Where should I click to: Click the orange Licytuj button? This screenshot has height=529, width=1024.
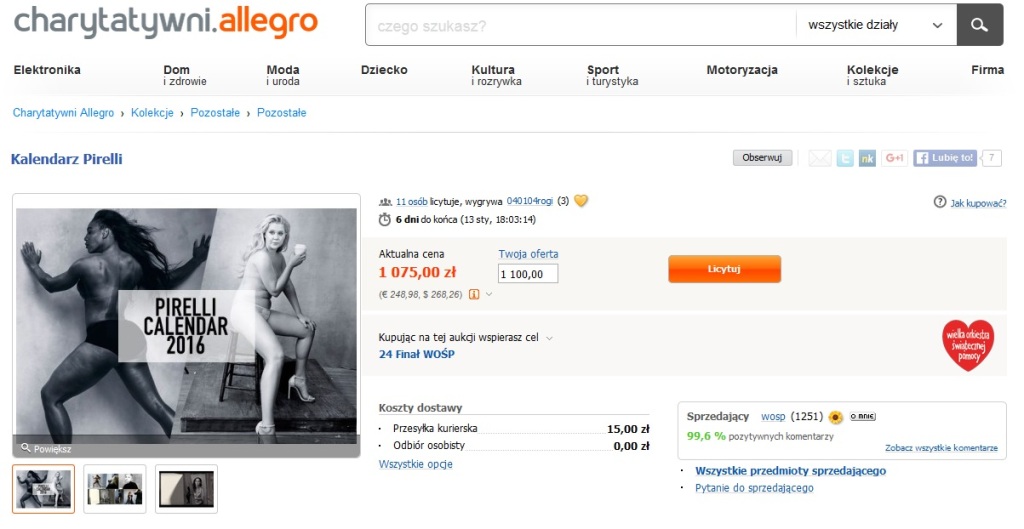click(x=724, y=269)
